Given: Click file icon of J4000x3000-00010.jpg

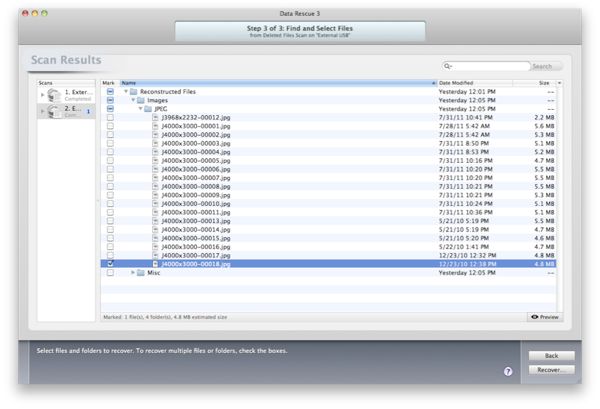Looking at the screenshot, I should (155, 204).
